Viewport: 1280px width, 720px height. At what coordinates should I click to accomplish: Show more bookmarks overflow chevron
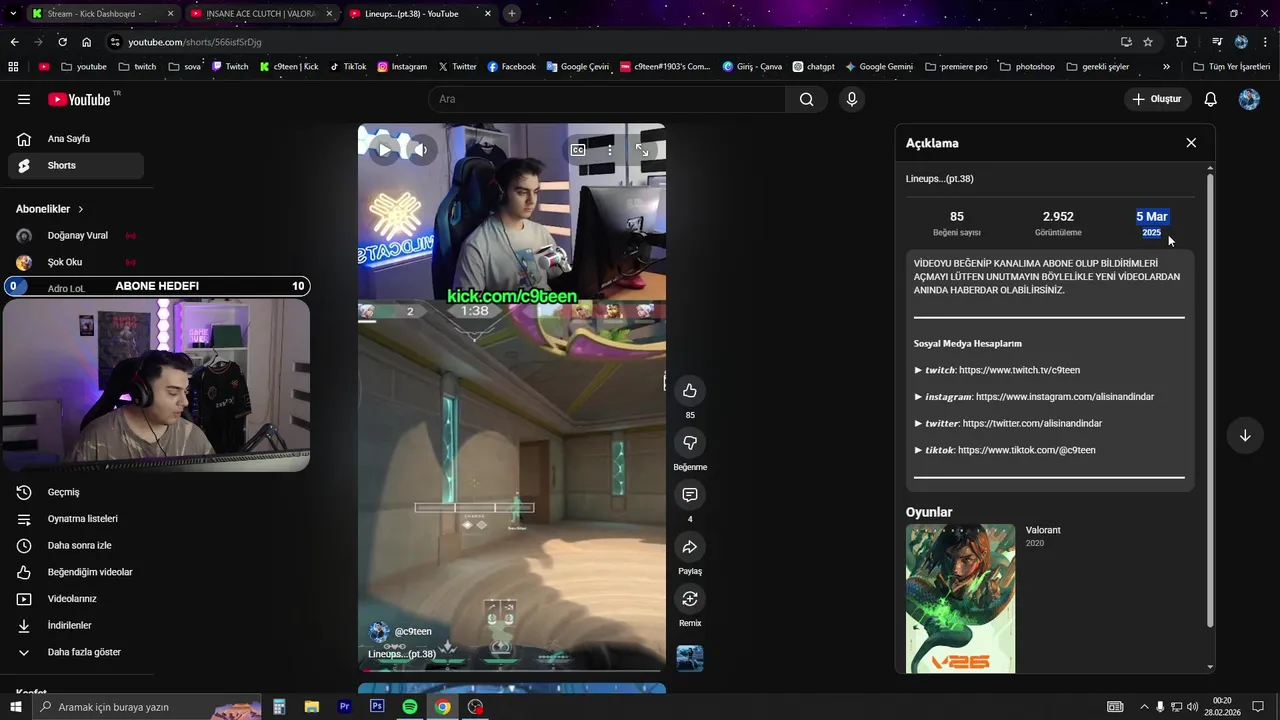(x=1166, y=67)
